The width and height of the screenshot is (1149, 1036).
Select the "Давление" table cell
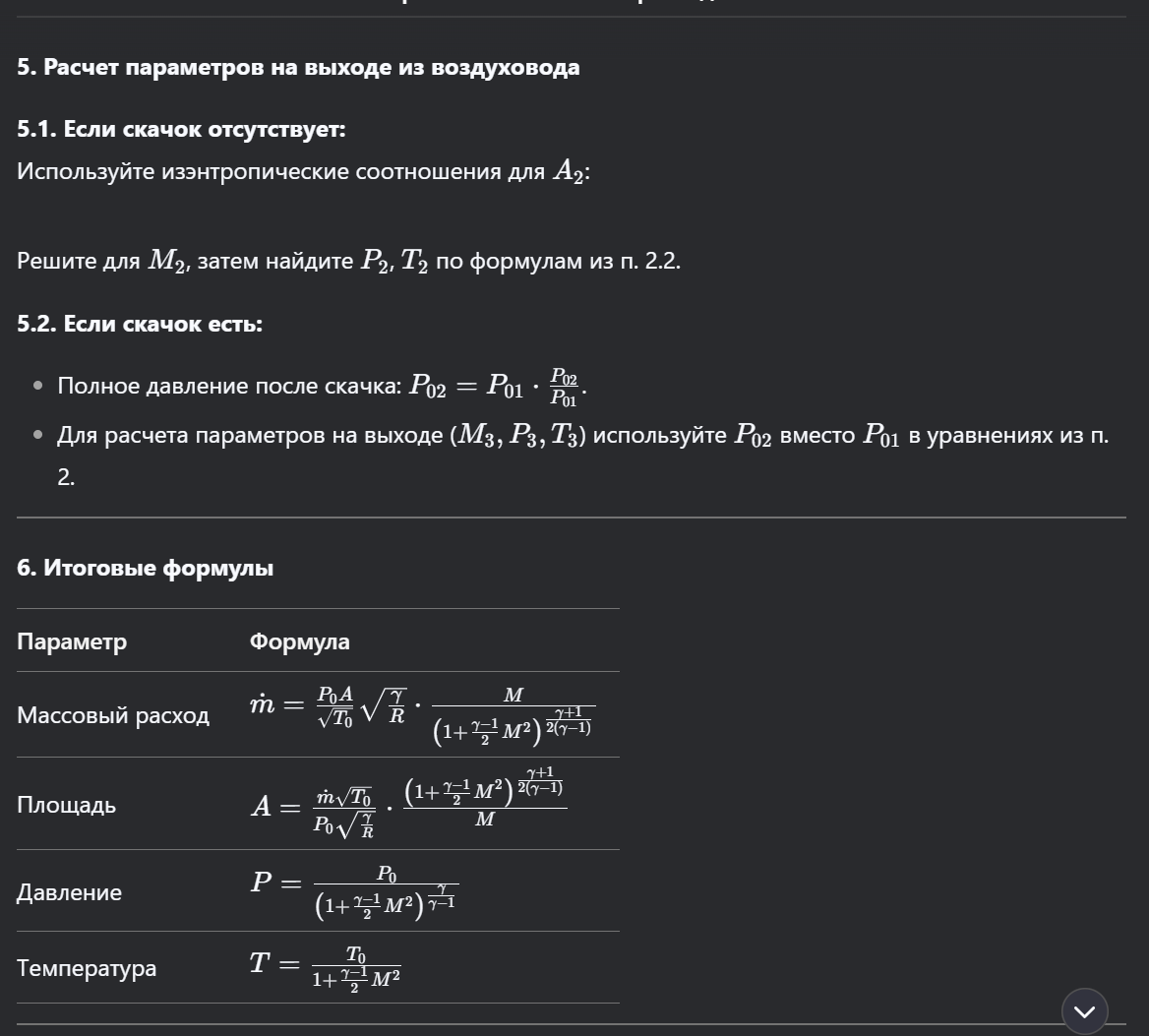coord(69,891)
